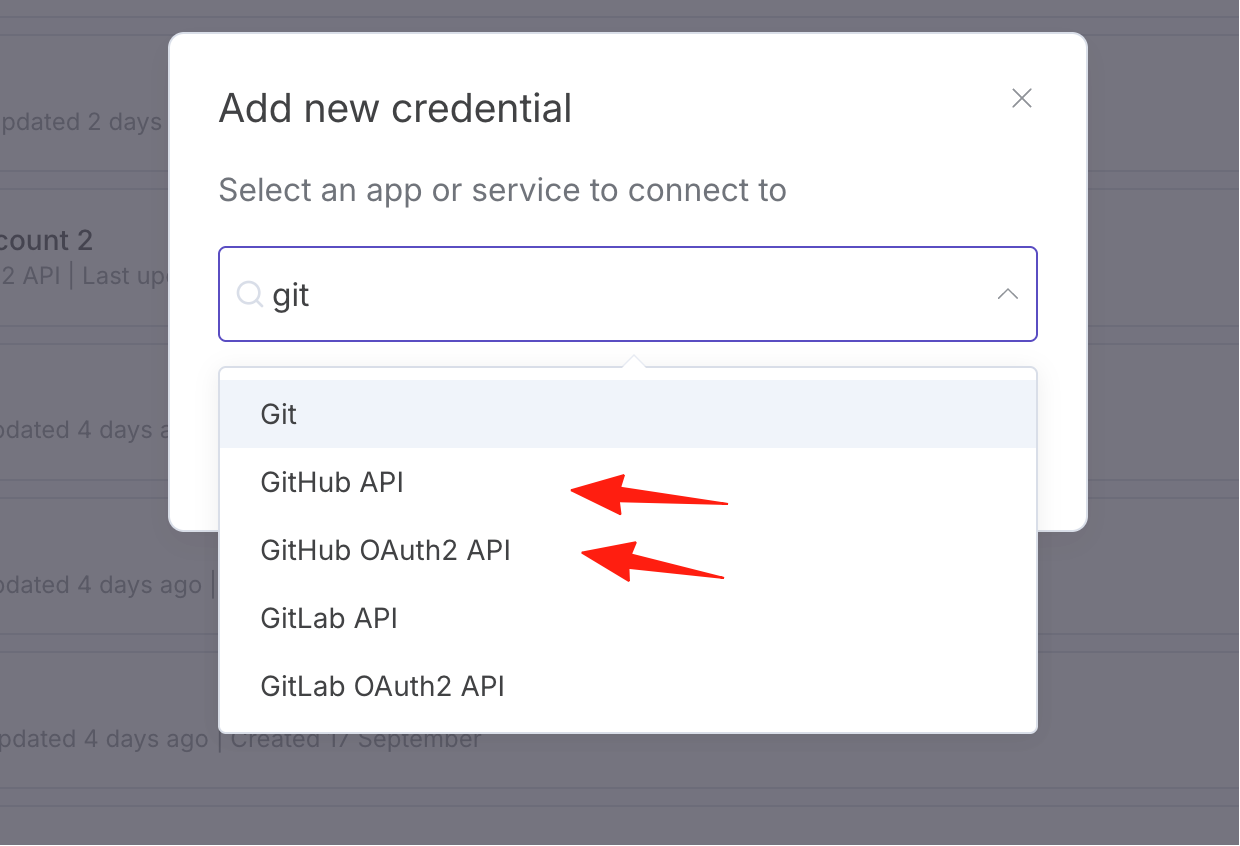Screen dimensions: 1240x846
Task: Select GitLab API from dropdown results
Action: point(628,618)
